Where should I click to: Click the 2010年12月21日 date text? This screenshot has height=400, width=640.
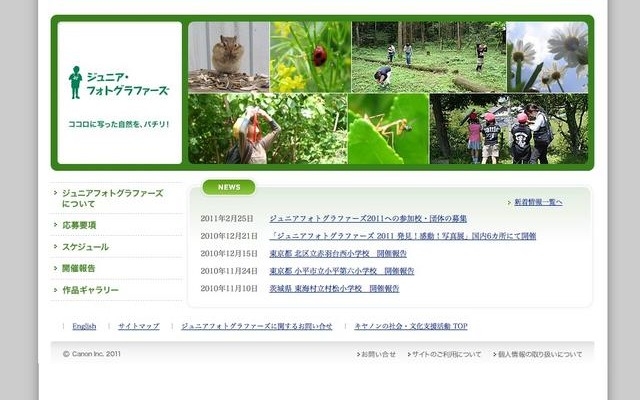(x=229, y=236)
